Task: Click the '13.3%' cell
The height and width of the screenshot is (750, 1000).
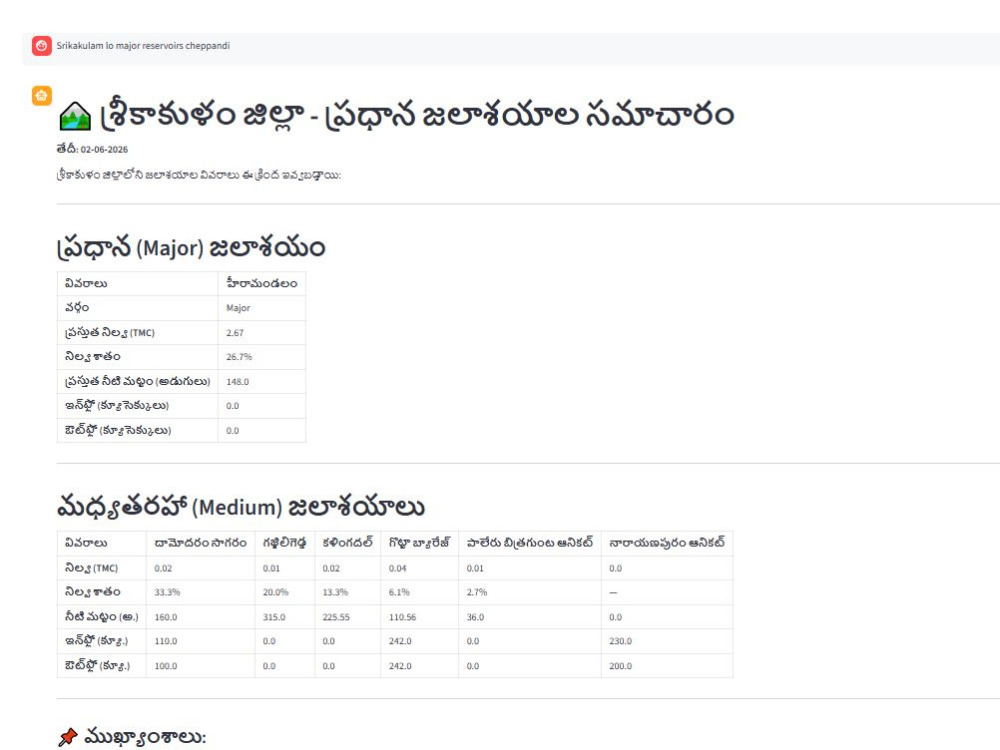Action: tap(335, 592)
